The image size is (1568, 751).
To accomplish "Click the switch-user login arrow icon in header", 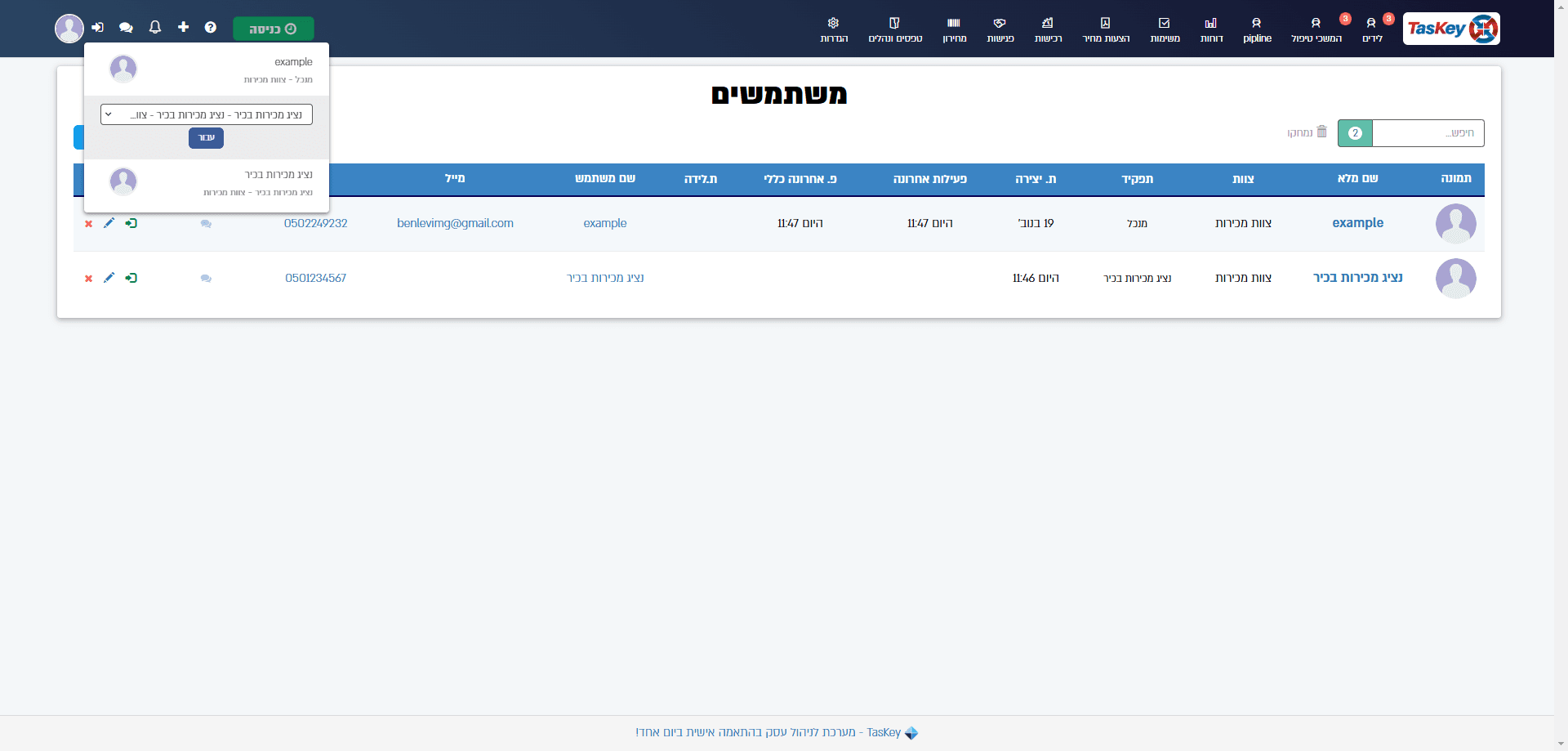I will coord(98,28).
